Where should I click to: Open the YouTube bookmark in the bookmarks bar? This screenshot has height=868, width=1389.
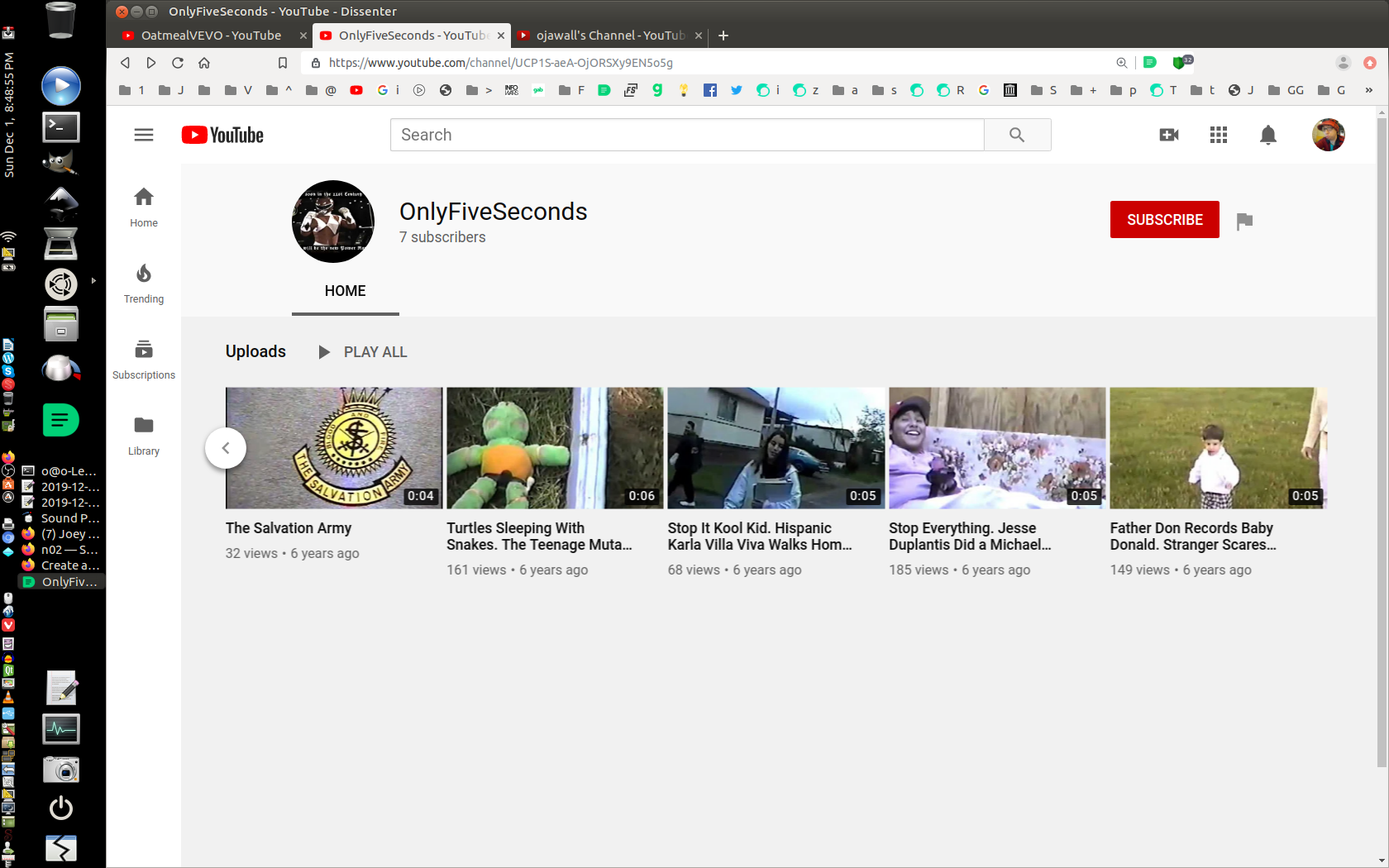click(356, 90)
